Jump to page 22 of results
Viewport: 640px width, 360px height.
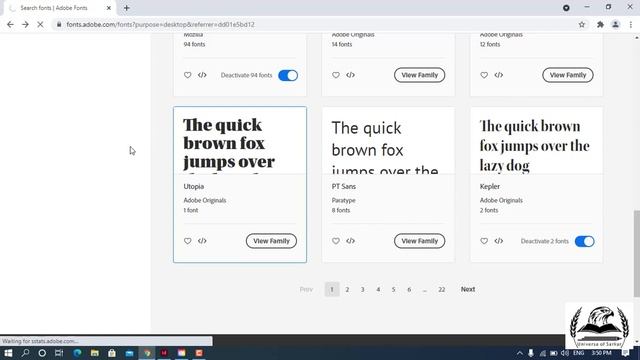pyautogui.click(x=442, y=289)
